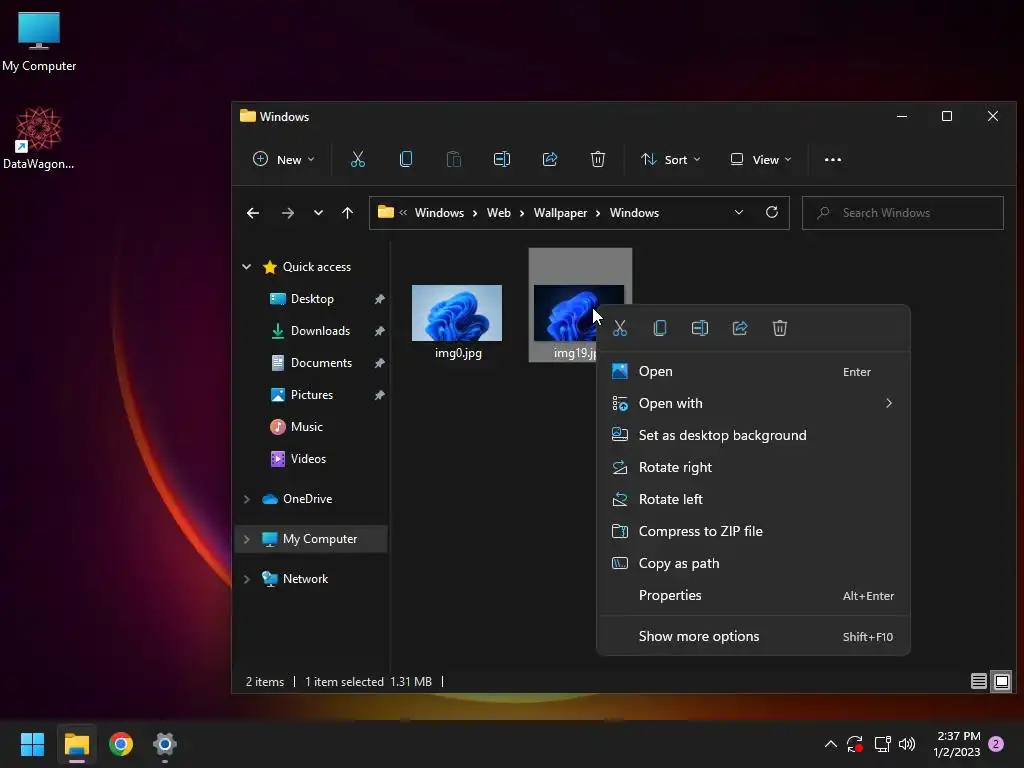The height and width of the screenshot is (768, 1024).
Task: Click Show more options
Action: coord(754,636)
